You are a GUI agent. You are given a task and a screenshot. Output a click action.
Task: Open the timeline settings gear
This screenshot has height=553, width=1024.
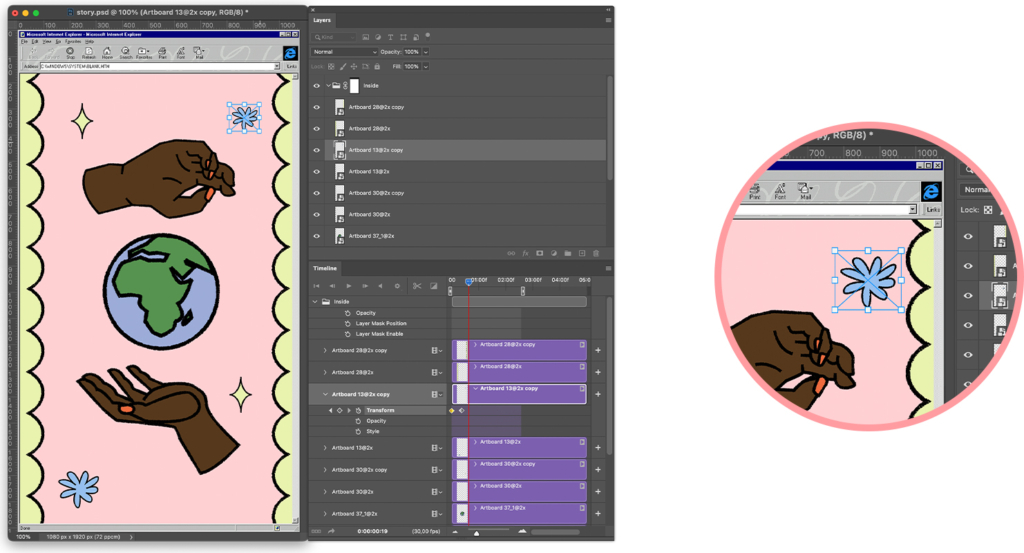[x=397, y=286]
